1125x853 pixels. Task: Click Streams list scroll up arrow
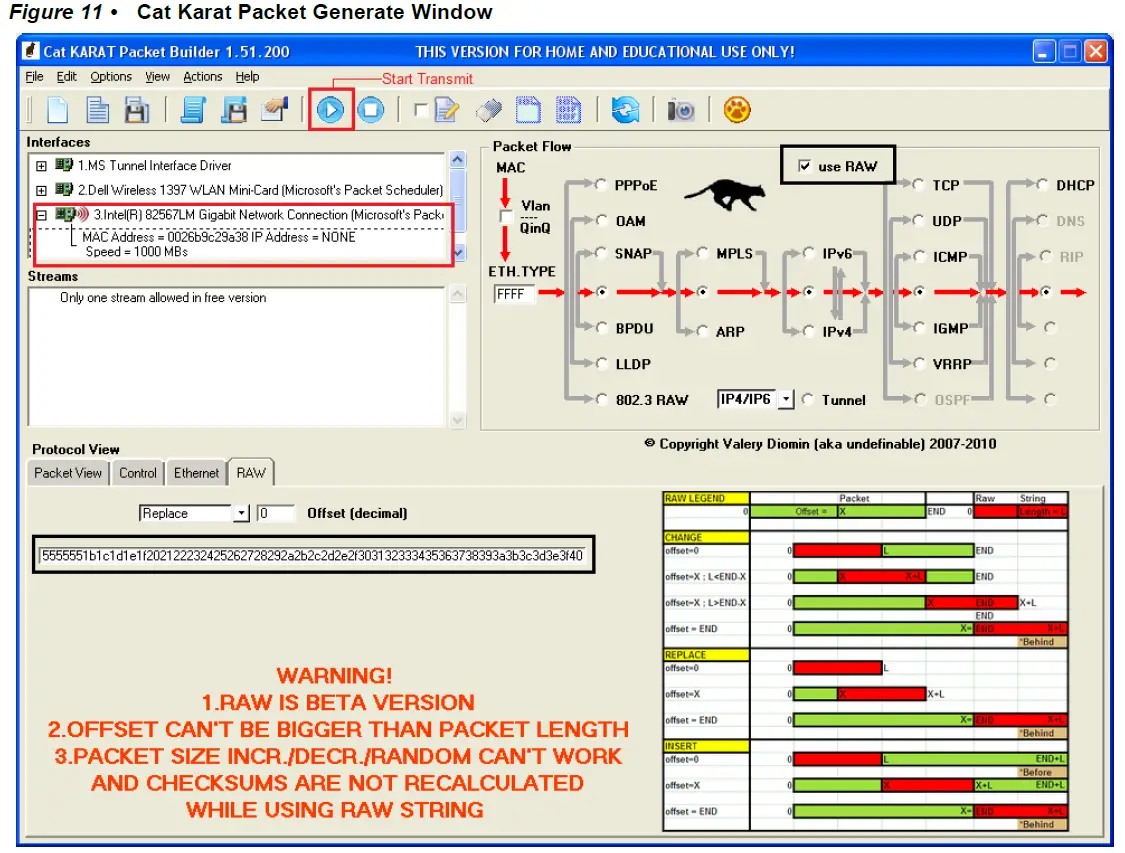457,293
